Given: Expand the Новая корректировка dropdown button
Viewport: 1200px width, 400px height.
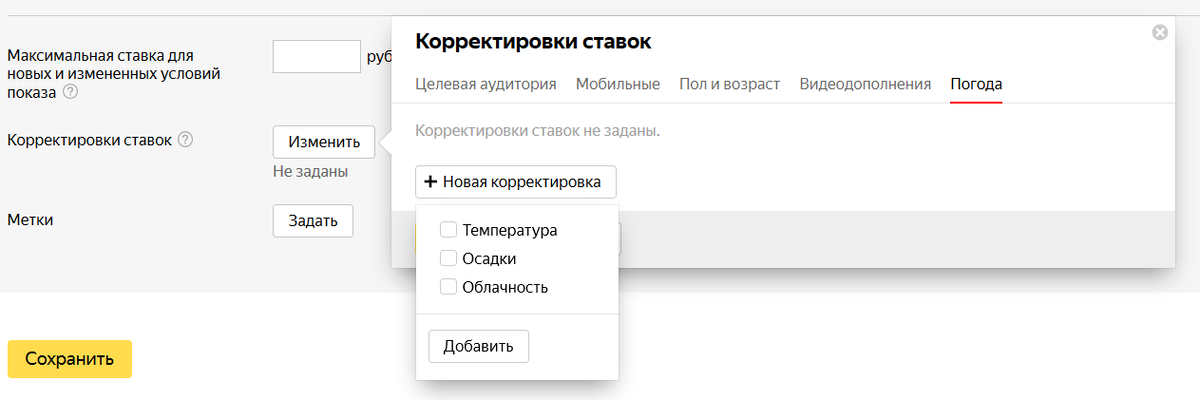Looking at the screenshot, I should pyautogui.click(x=516, y=182).
